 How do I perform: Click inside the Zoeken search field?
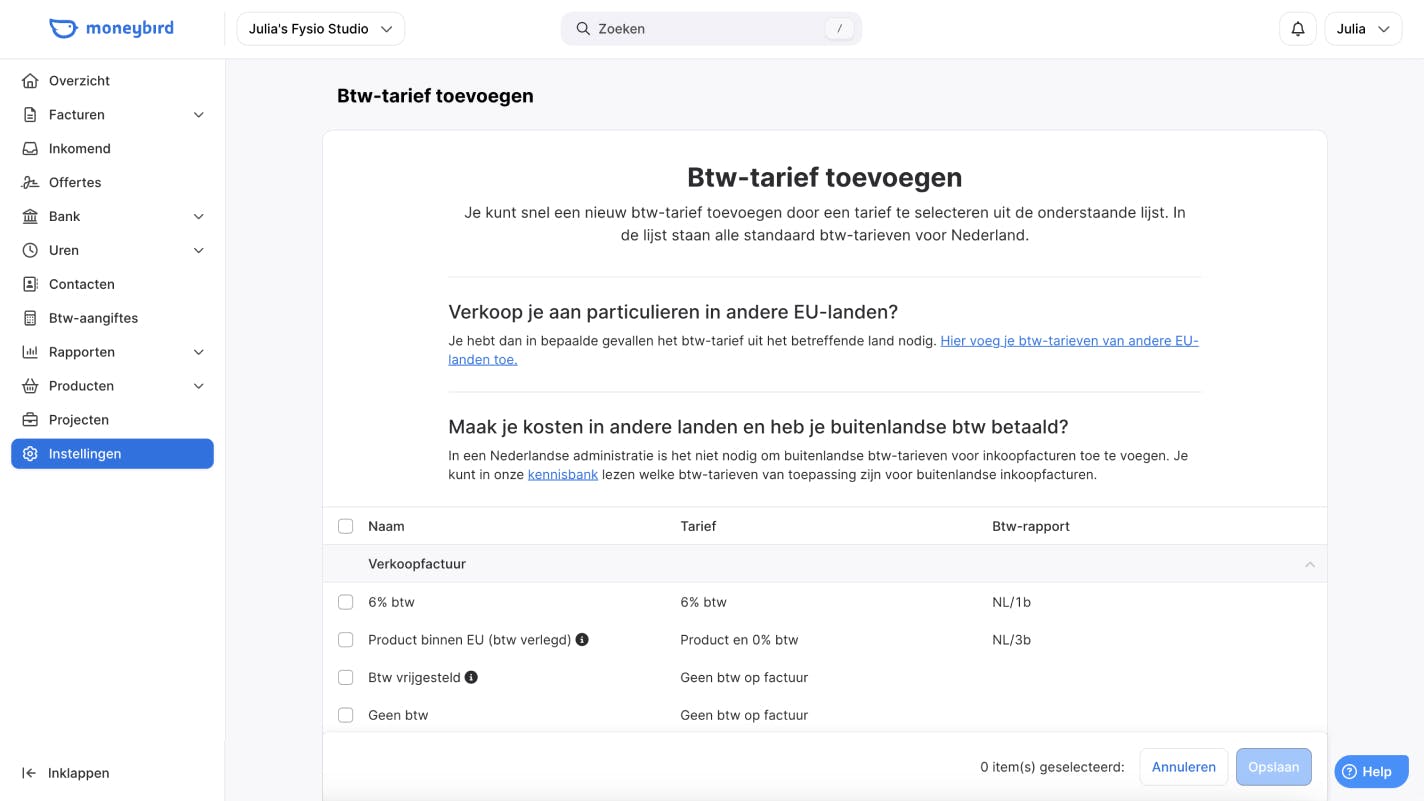[x=710, y=28]
